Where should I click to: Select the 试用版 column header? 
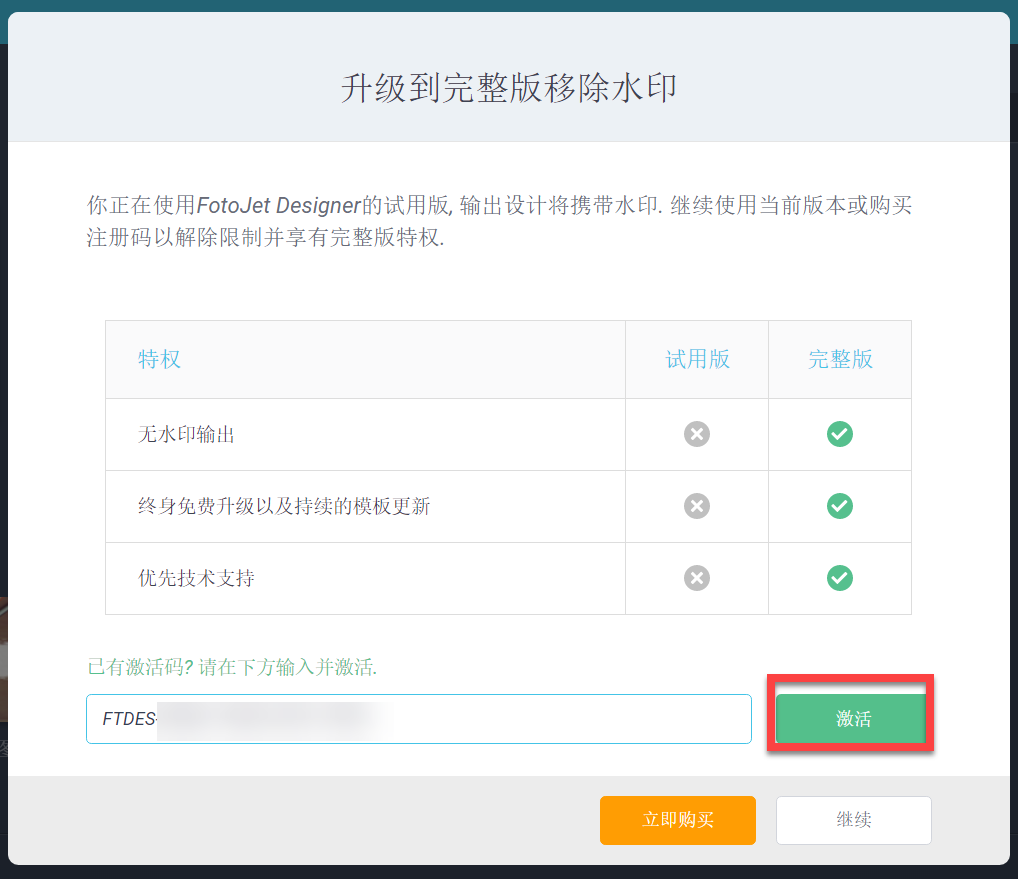click(698, 360)
